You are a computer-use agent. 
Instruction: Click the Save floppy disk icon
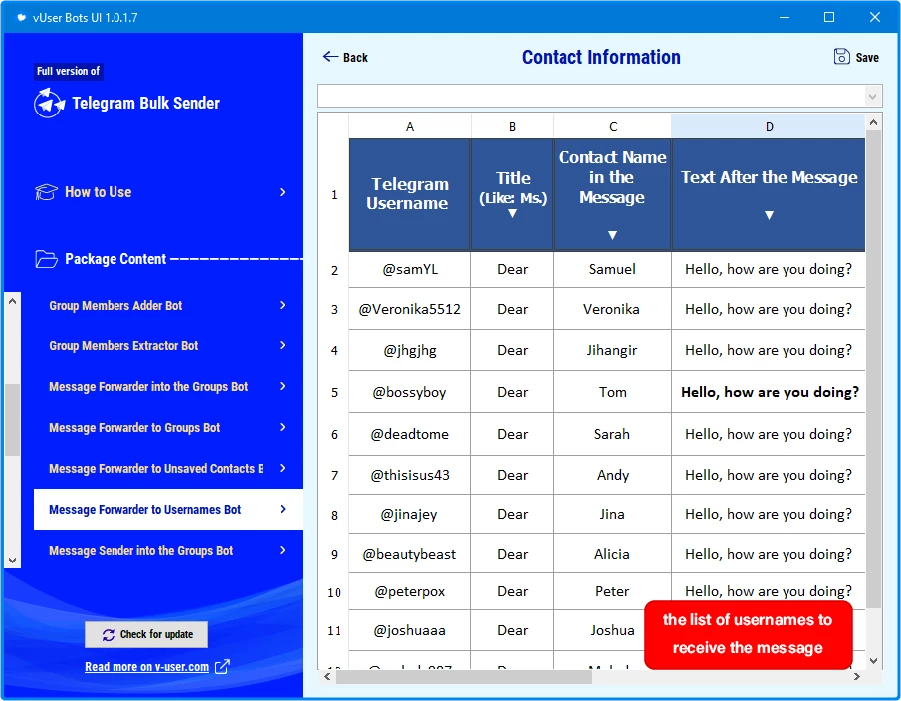841,56
